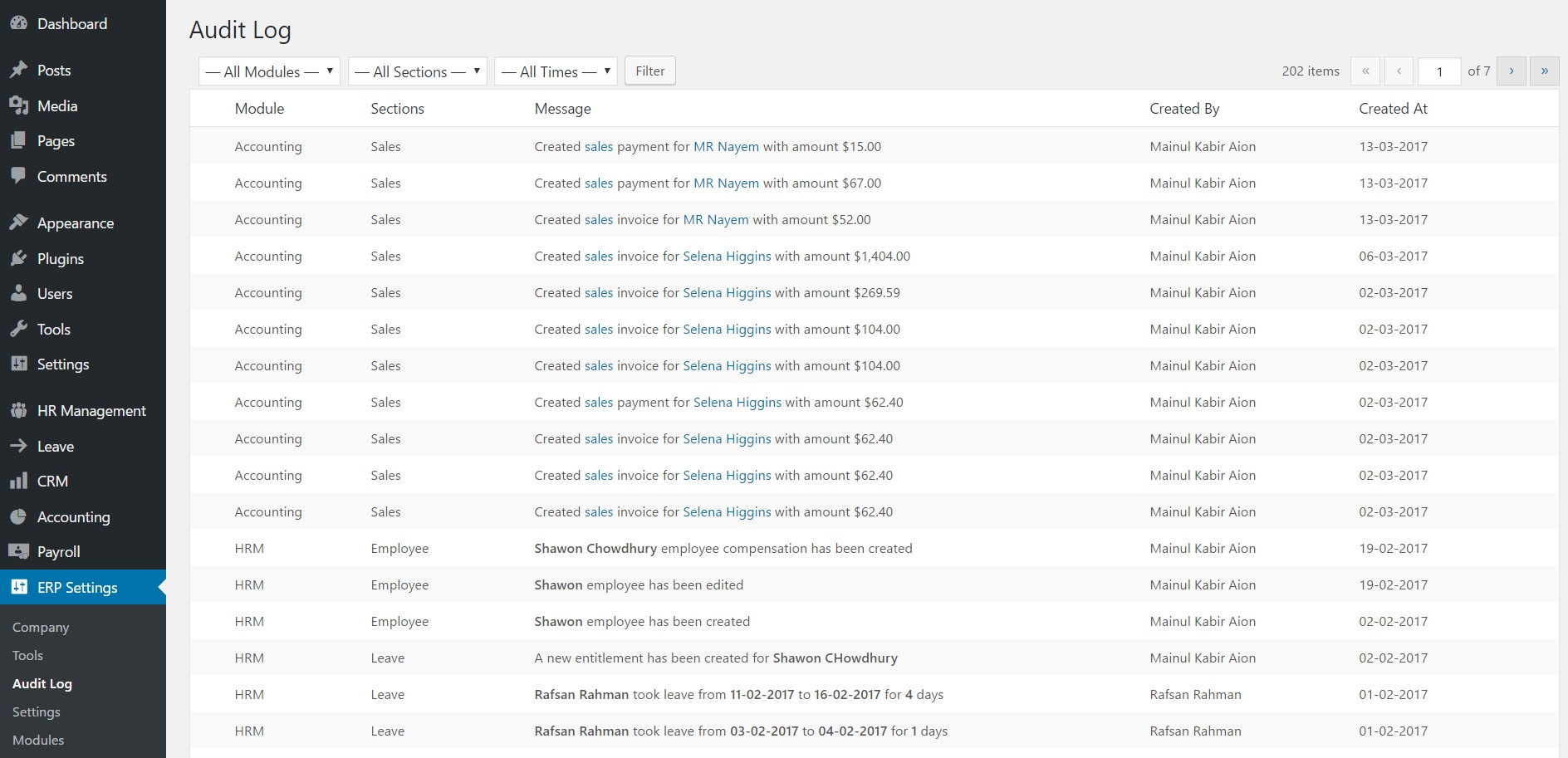Click the Media library icon
1568x758 pixels.
18,105
